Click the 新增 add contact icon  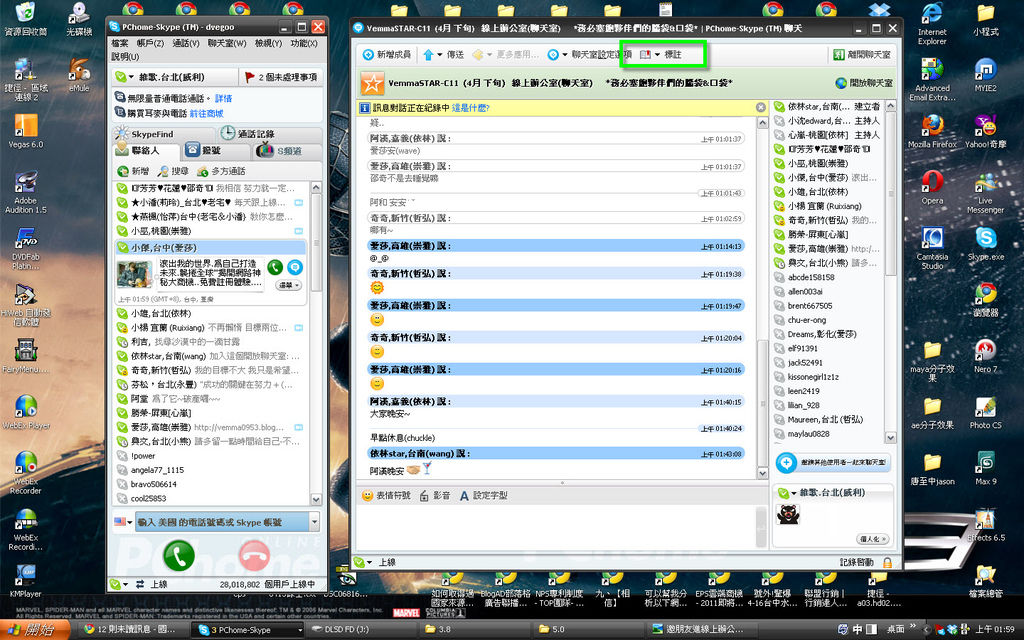coord(122,171)
